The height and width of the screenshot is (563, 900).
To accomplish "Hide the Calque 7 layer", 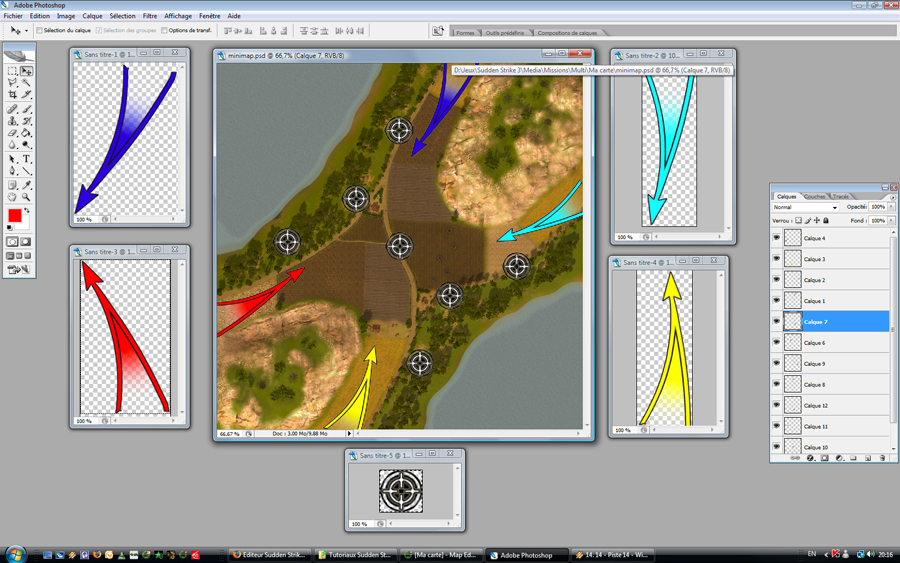I will pyautogui.click(x=777, y=321).
